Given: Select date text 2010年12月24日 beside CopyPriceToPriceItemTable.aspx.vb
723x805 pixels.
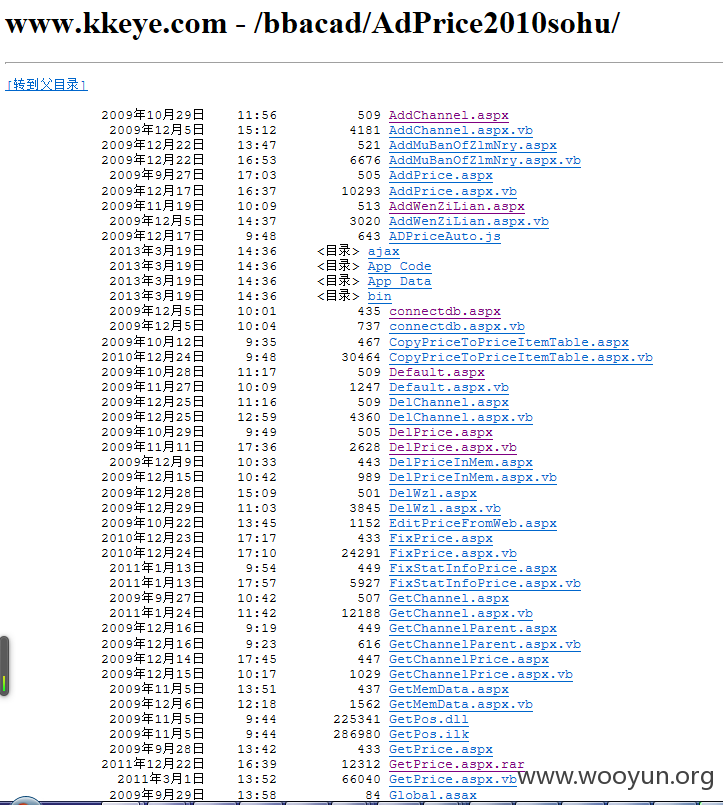Looking at the screenshot, I should tap(153, 357).
